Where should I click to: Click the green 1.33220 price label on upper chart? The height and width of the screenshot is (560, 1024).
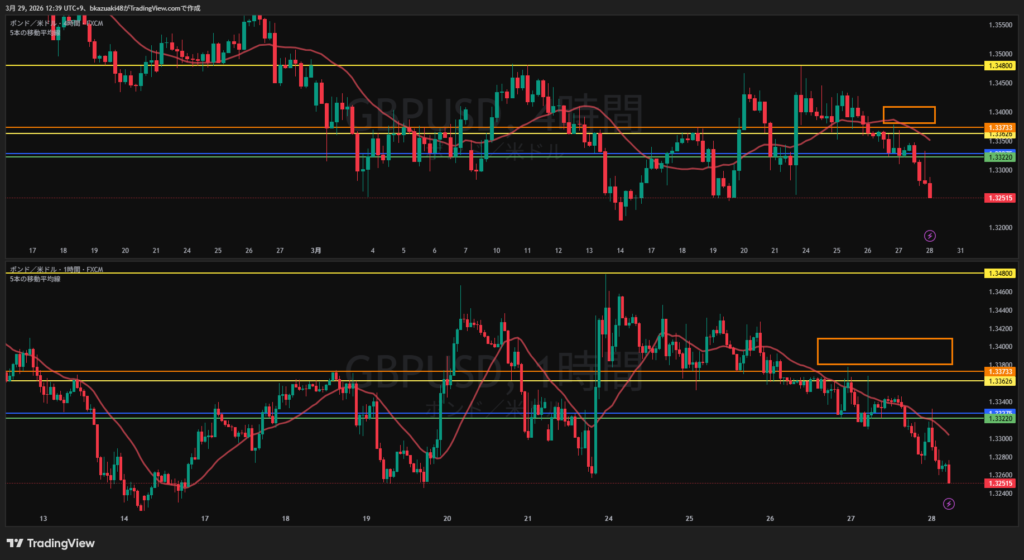point(999,158)
